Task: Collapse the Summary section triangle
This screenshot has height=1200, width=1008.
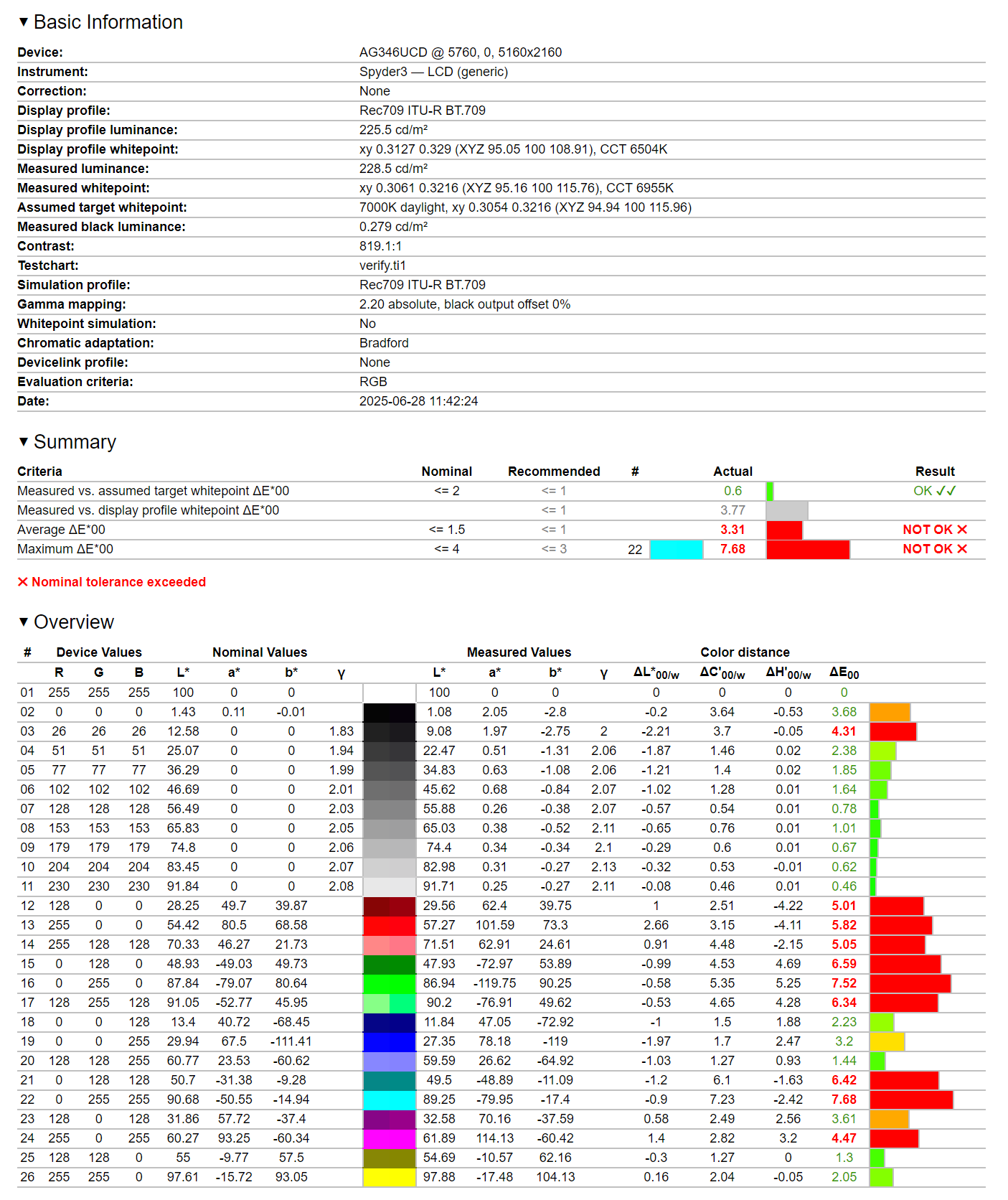Action: pos(24,442)
